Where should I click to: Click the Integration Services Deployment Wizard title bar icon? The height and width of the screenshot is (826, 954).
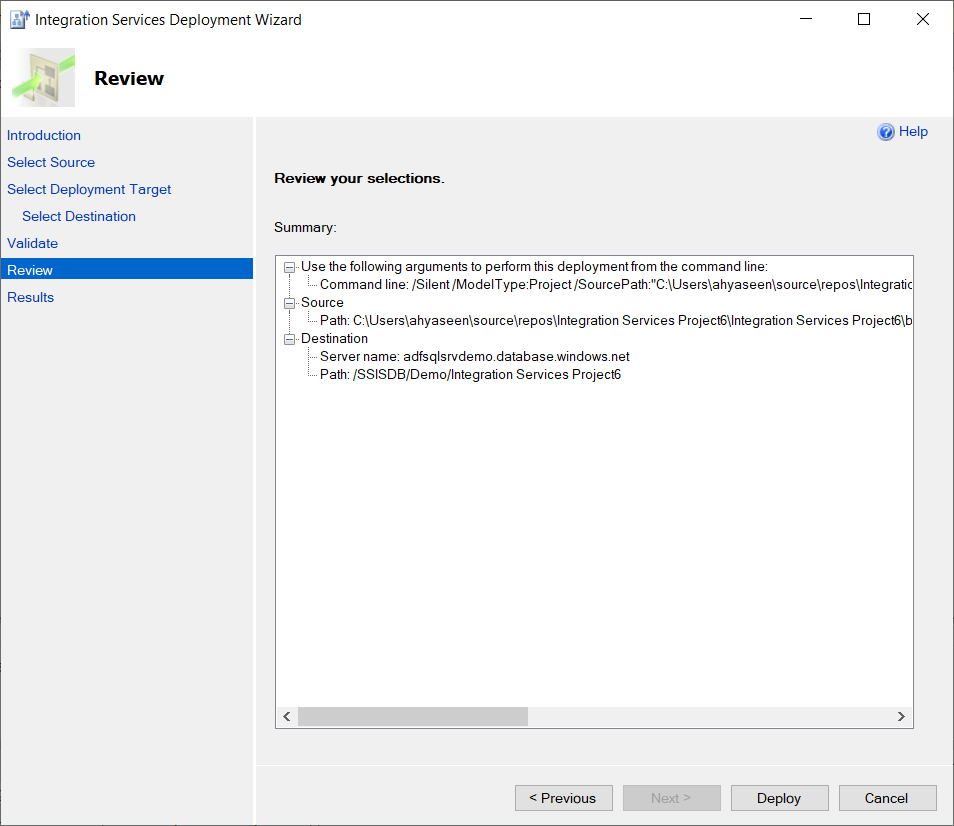pyautogui.click(x=17, y=18)
